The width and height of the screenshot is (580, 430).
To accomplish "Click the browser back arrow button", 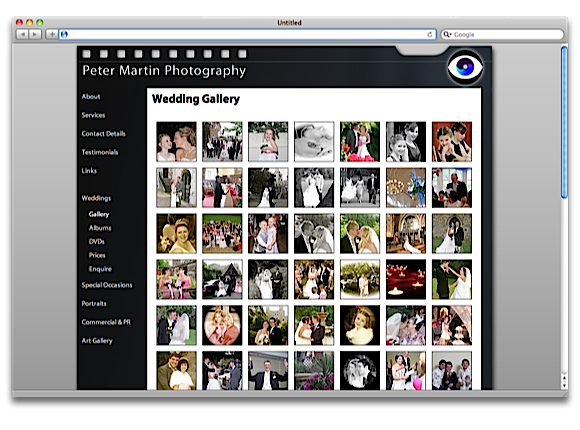I will [23, 34].
